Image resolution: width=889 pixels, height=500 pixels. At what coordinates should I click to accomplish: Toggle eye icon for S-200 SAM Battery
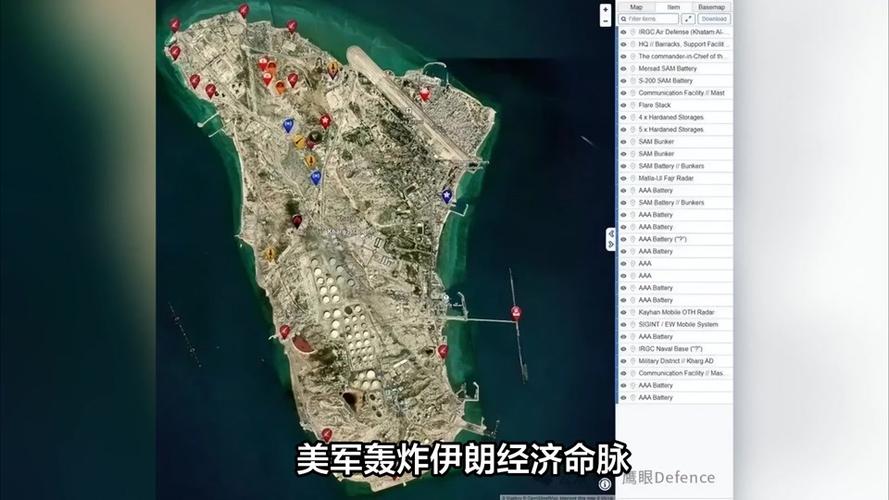click(x=624, y=81)
